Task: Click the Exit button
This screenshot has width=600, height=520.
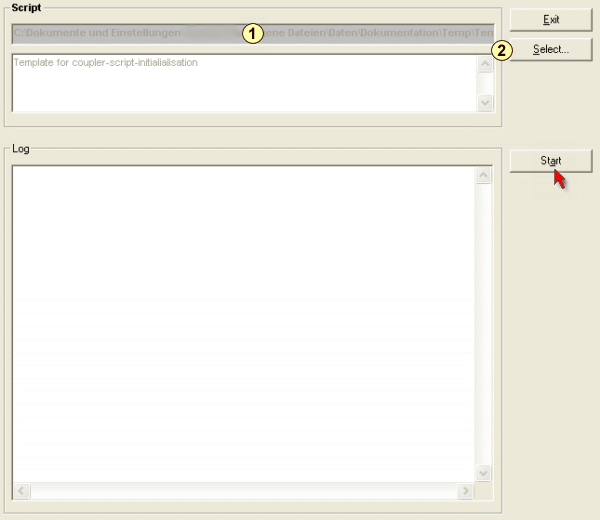Action: 551,20
